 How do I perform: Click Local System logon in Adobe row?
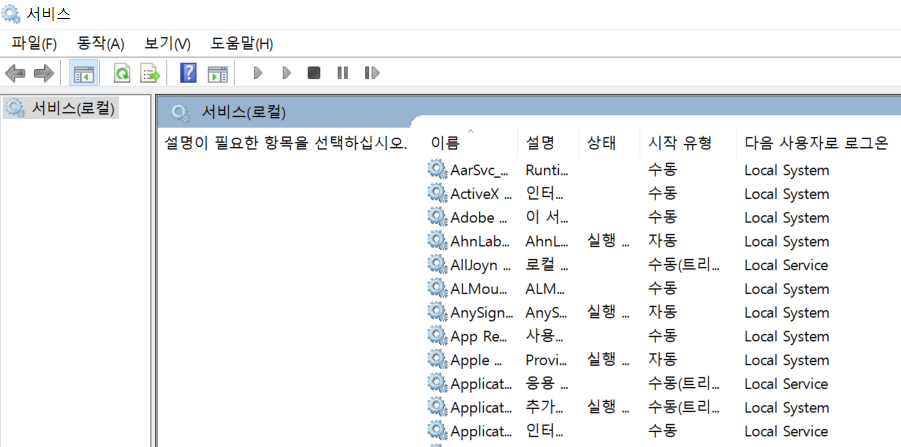(786, 218)
